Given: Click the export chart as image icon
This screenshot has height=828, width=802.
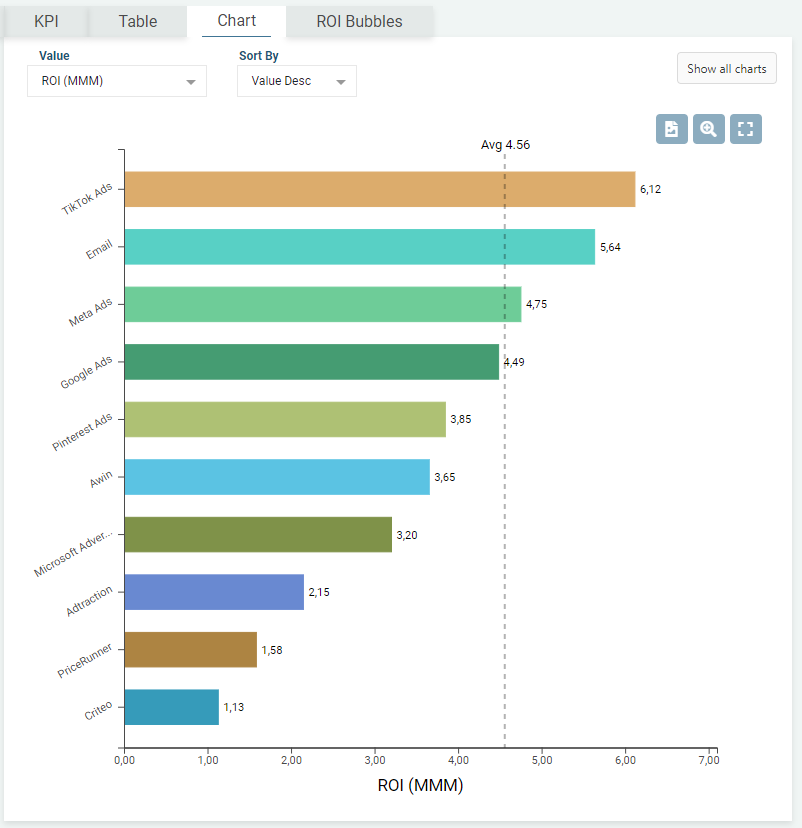Looking at the screenshot, I should click(672, 129).
